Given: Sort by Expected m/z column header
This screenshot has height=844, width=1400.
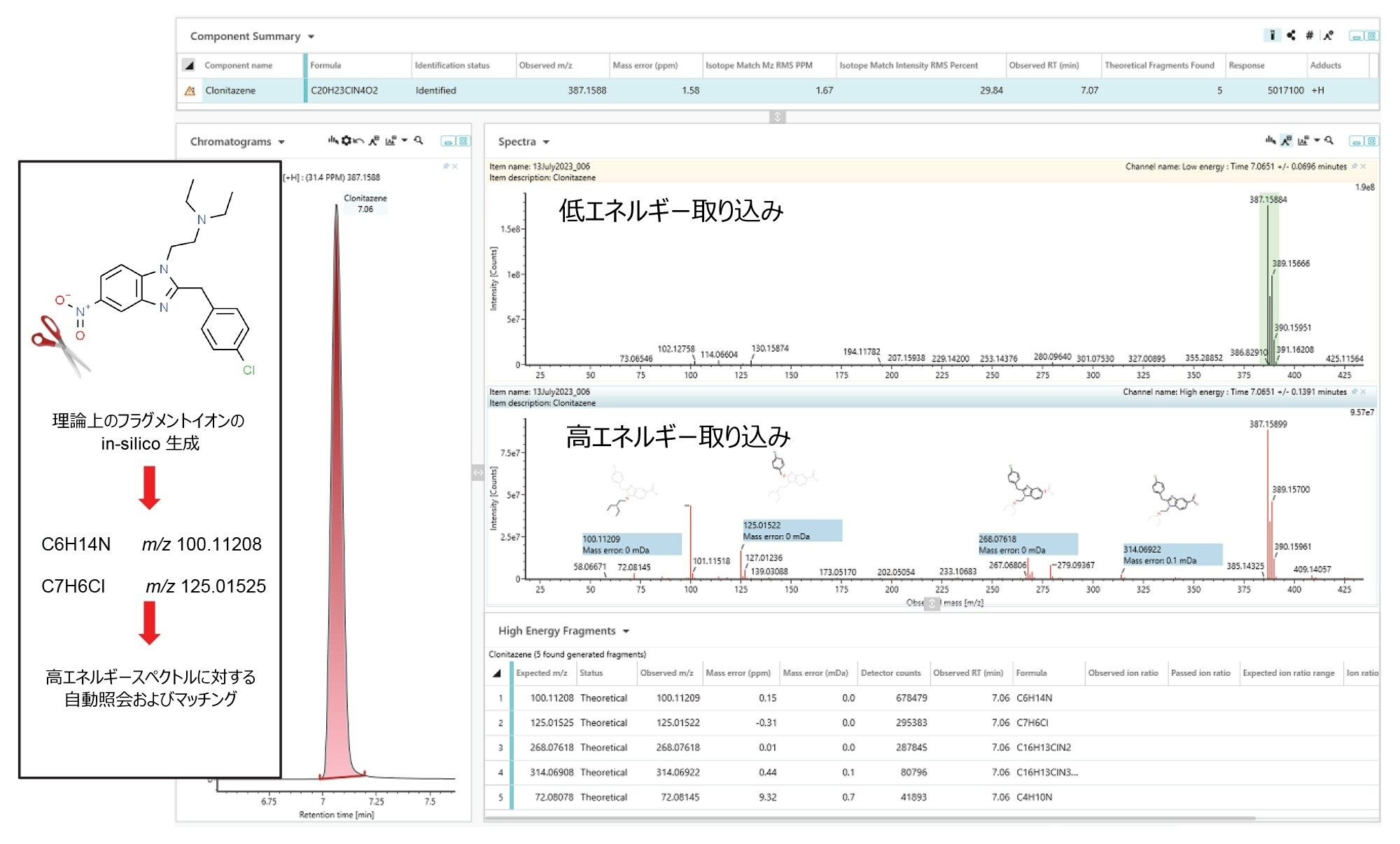Looking at the screenshot, I should point(542,673).
